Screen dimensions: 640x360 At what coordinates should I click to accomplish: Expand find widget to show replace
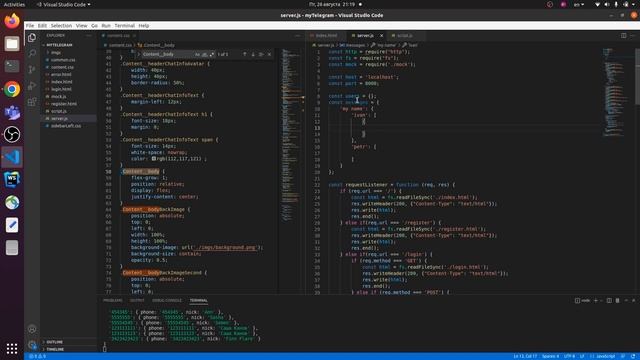coord(138,54)
